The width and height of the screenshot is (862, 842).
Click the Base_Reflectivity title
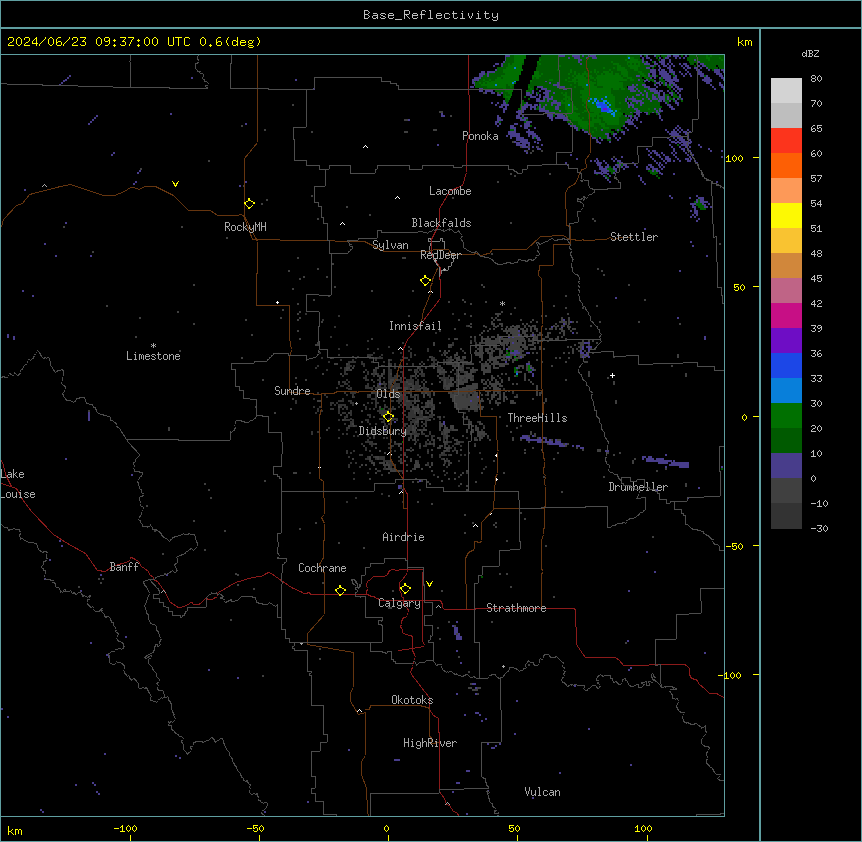click(x=431, y=15)
